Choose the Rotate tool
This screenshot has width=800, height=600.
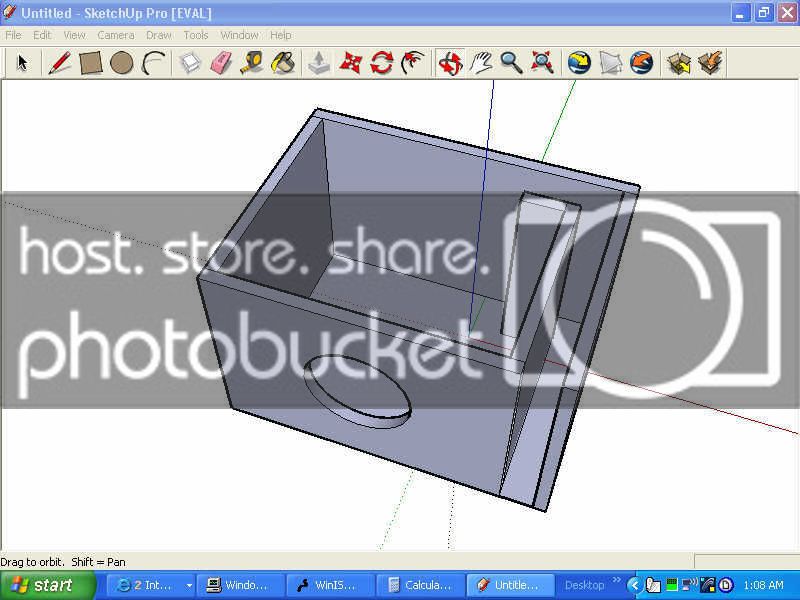pyautogui.click(x=381, y=63)
